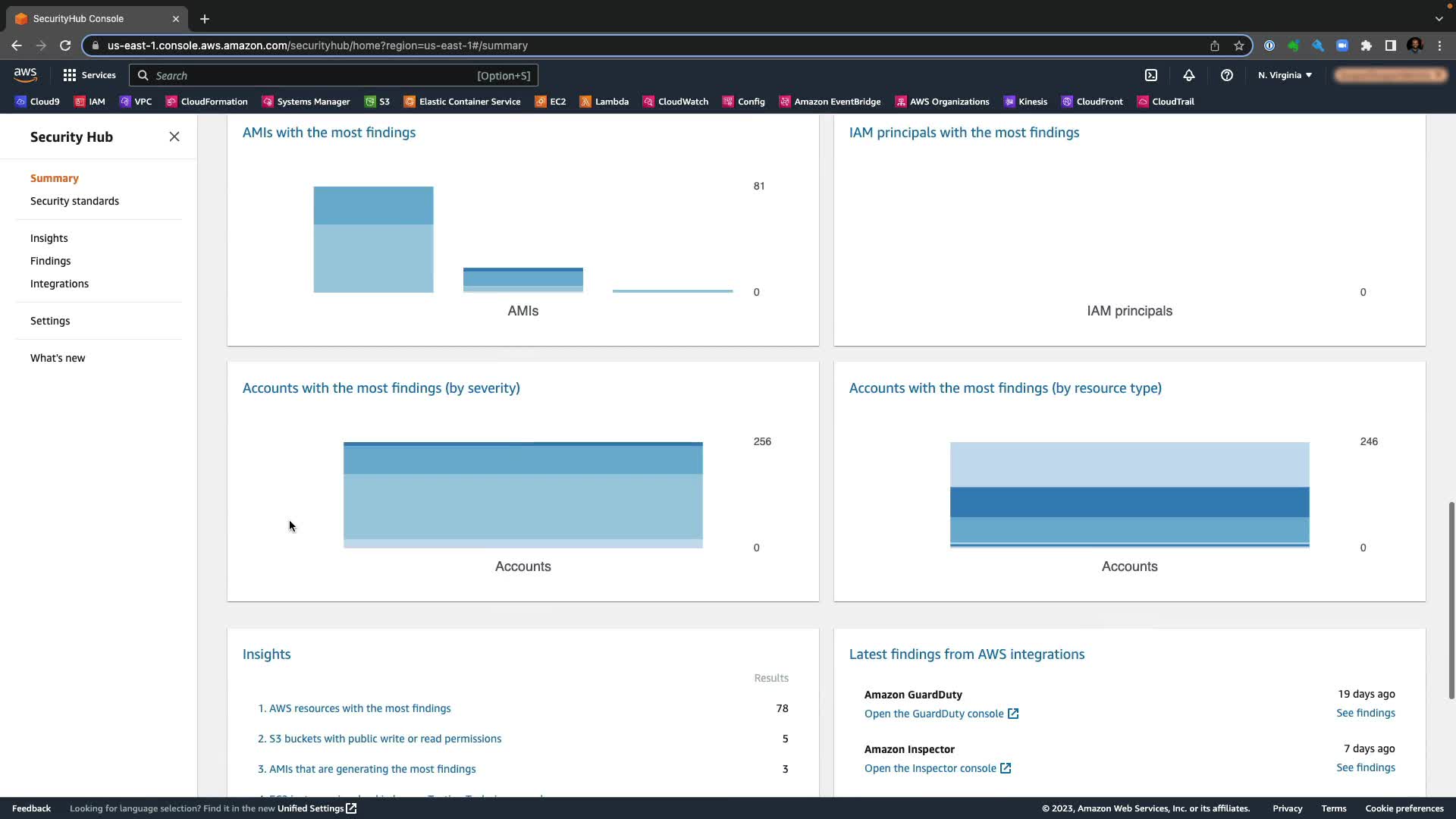Image resolution: width=1456 pixels, height=819 pixels.
Task: See findings for Amazon Inspector
Action: click(x=1365, y=767)
